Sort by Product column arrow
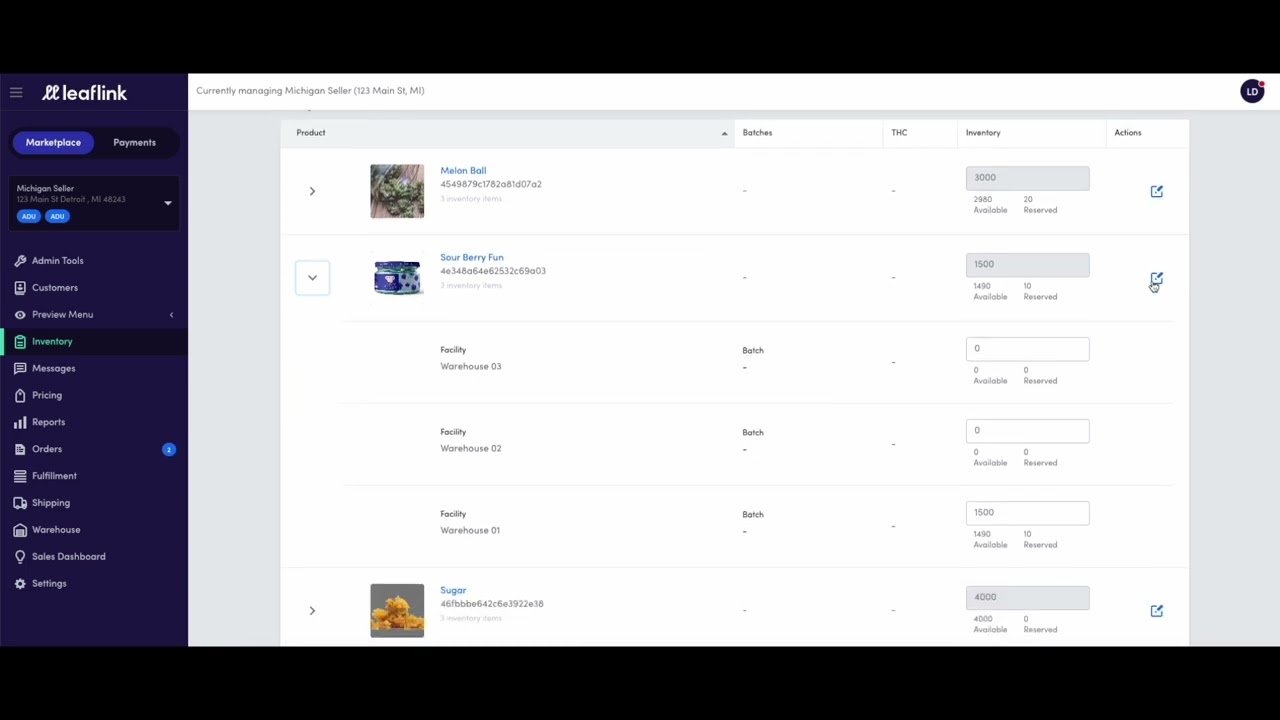 click(x=724, y=133)
